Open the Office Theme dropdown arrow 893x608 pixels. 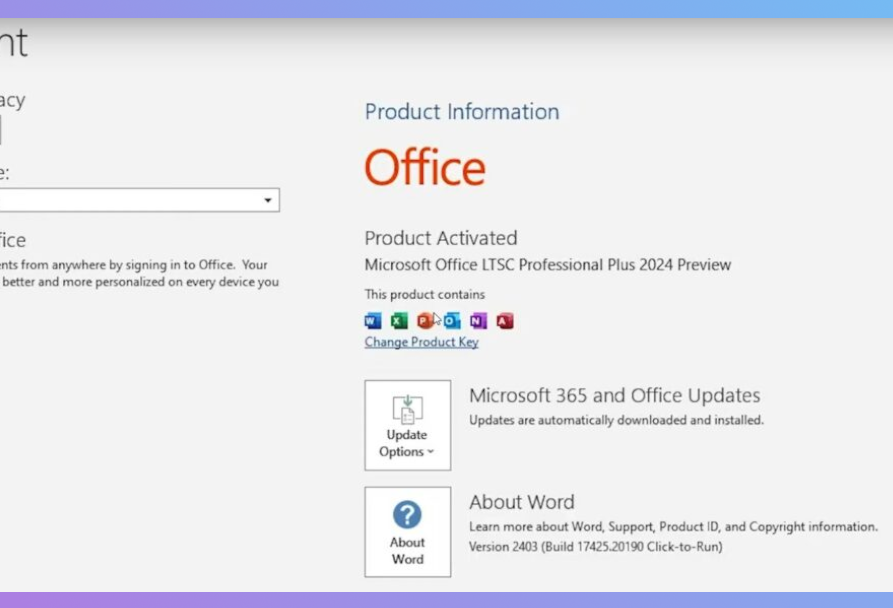tap(267, 200)
